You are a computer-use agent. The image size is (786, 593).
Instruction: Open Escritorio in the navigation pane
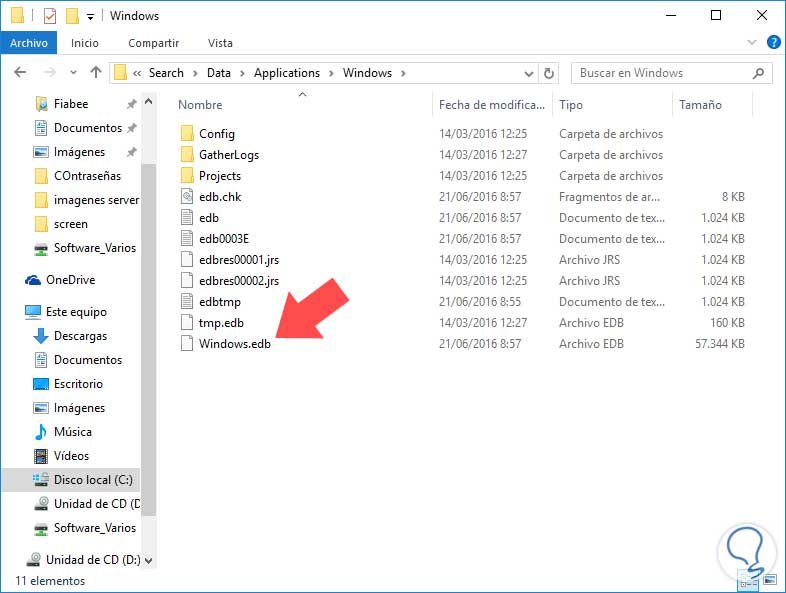[78, 384]
